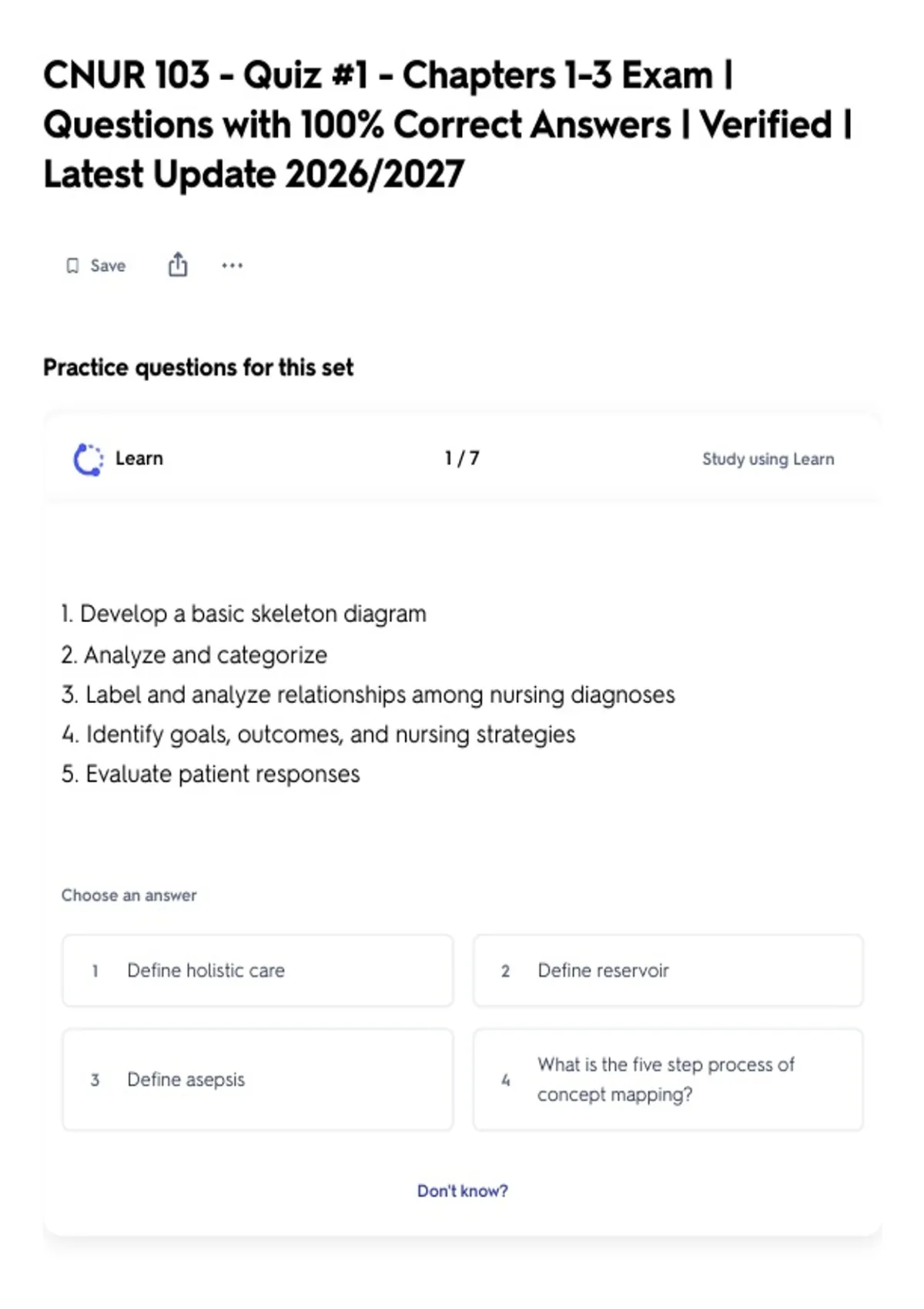Image resolution: width=924 pixels, height=1309 pixels.
Task: Open the three-dot more options menu
Action: pyautogui.click(x=232, y=266)
